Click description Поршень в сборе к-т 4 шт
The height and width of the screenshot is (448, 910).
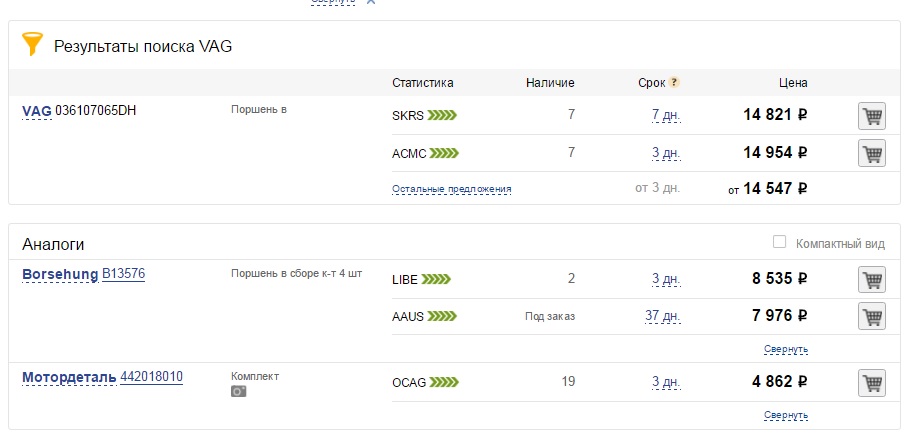coord(297,274)
